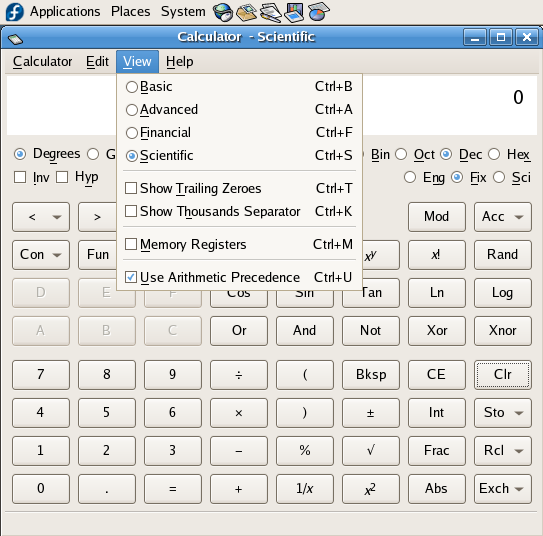Screen dimensions: 543x536
Task: Open the Con constants dropdown
Action: [41, 255]
